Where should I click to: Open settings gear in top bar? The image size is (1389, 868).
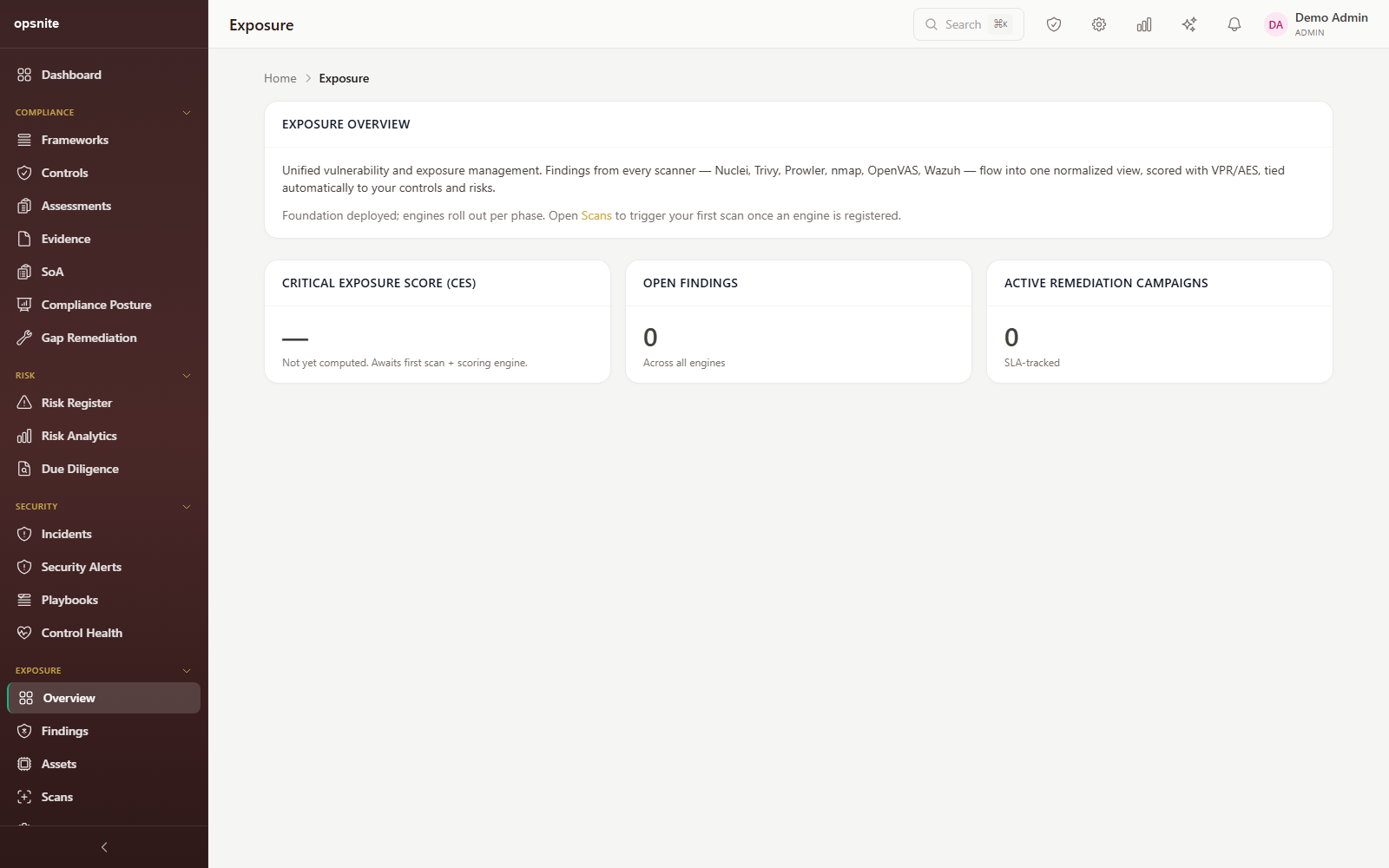1099,24
